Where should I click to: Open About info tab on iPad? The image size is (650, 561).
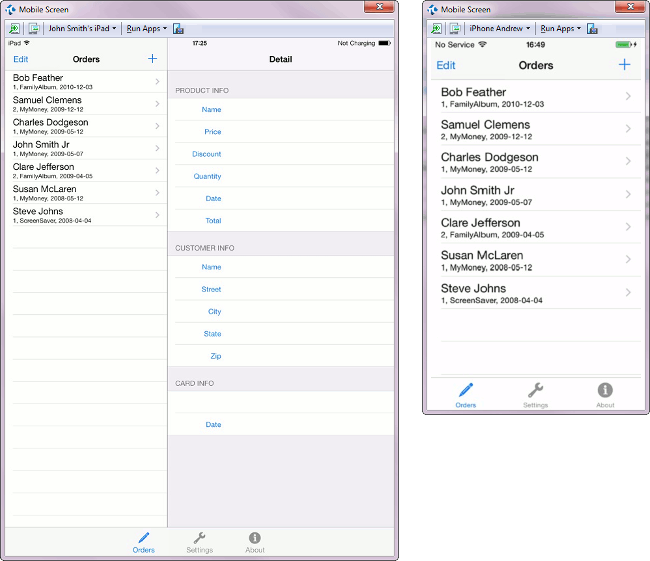click(255, 543)
